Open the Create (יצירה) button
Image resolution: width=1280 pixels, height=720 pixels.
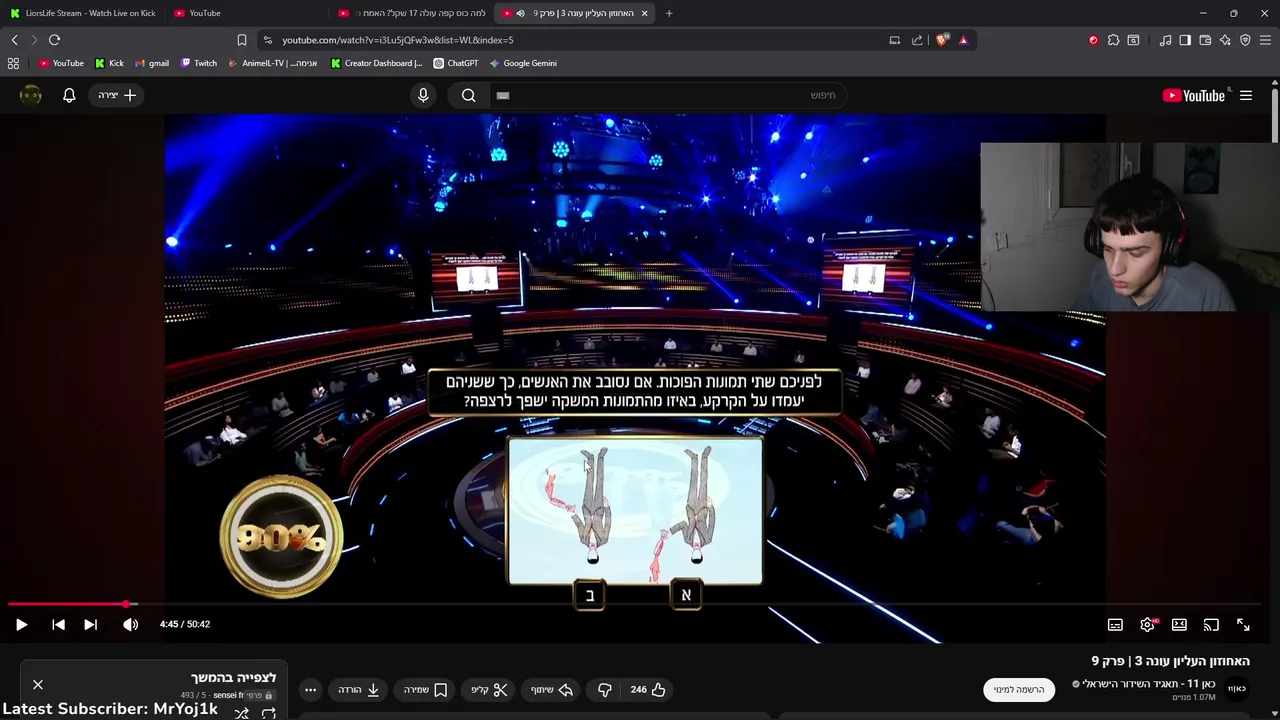(117, 95)
